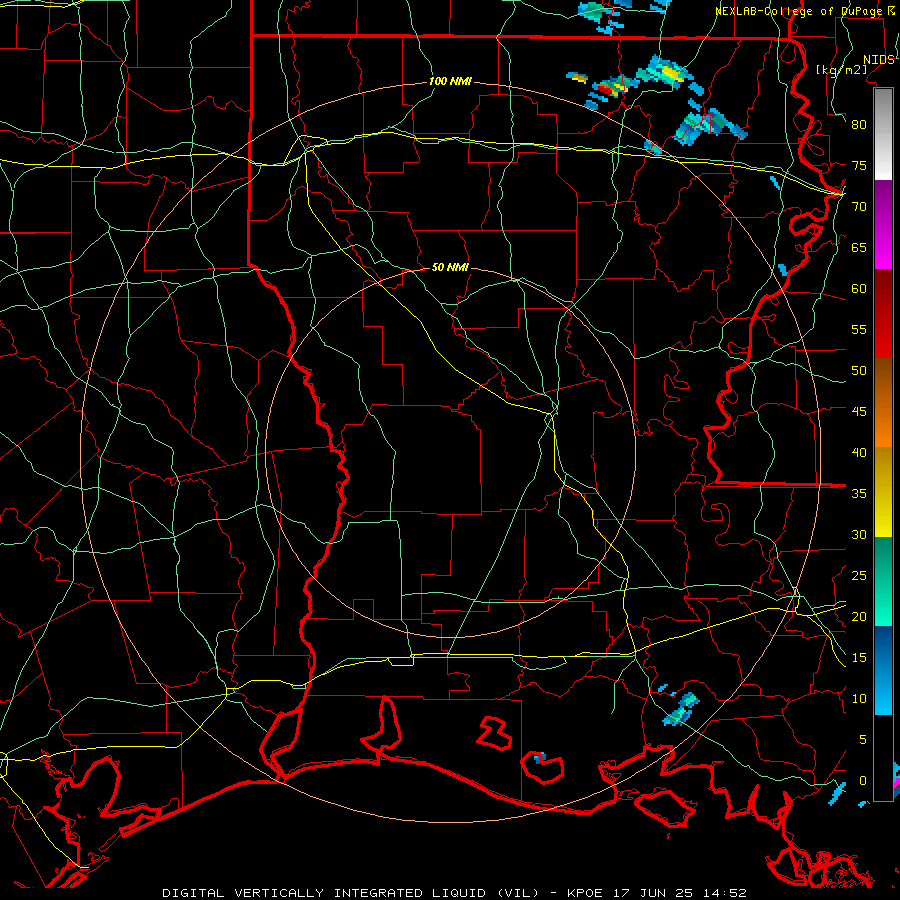
Task: Click the 'KPOE' station identifier in caption
Action: (585, 893)
